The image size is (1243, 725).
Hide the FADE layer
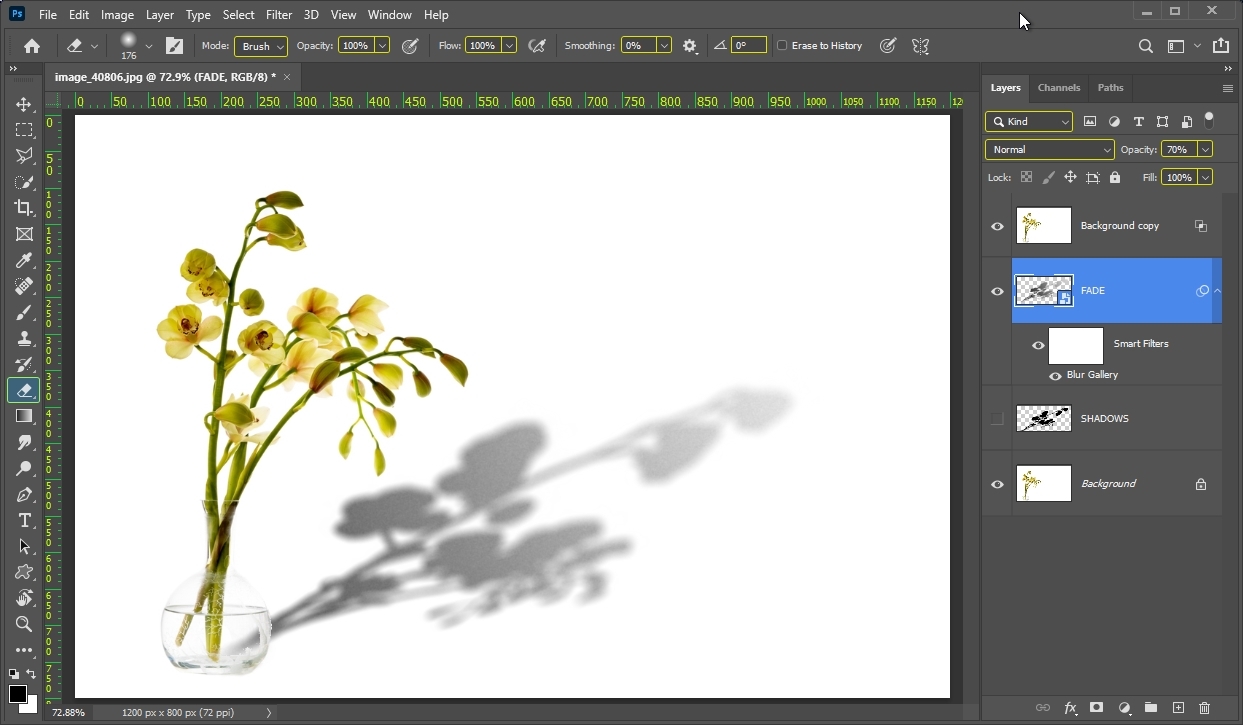pyautogui.click(x=997, y=291)
